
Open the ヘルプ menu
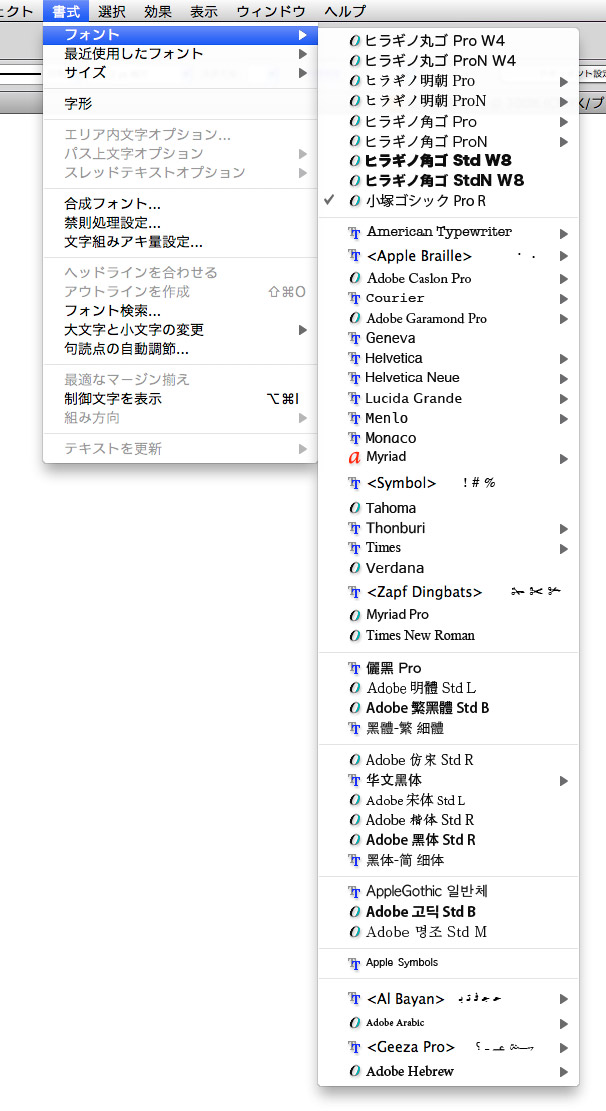pos(345,11)
